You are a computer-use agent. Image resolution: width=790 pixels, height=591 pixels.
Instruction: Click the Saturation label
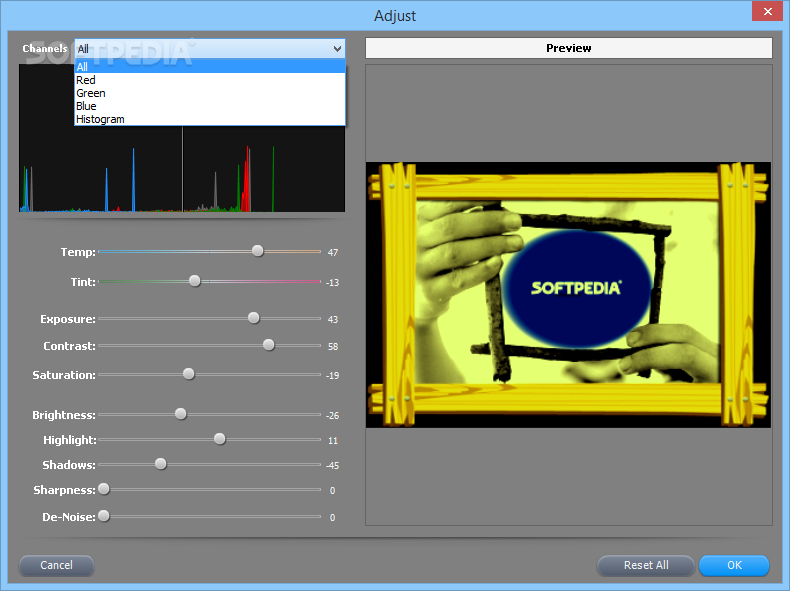(64, 375)
